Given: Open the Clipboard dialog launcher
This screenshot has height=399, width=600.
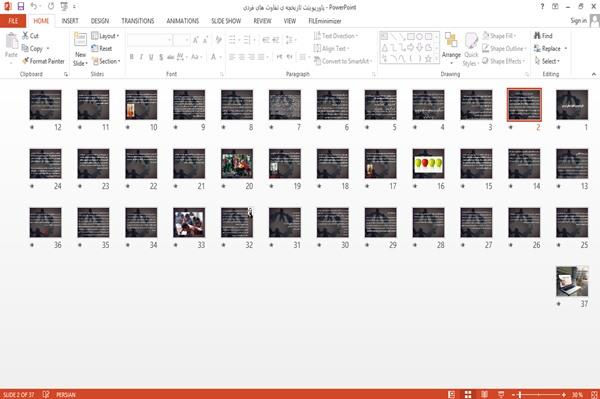Looking at the screenshot, I should pyautogui.click(x=66, y=74).
